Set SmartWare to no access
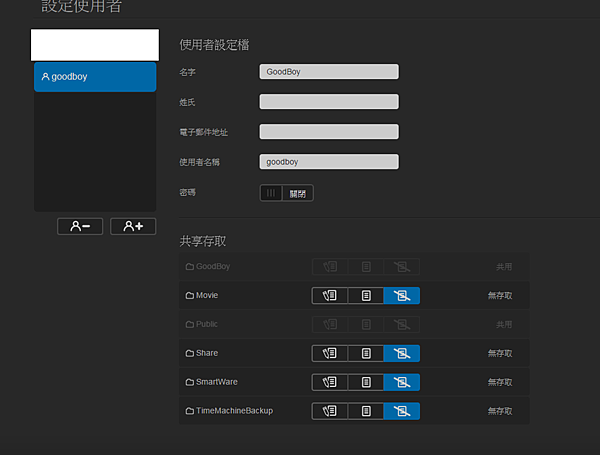The image size is (600, 455). pyautogui.click(x=402, y=382)
